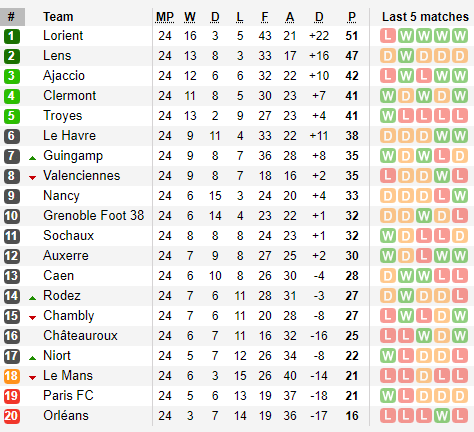Click Valenciennes' red down-arrow movement icon
This screenshot has height=432, width=474.
[32, 178]
